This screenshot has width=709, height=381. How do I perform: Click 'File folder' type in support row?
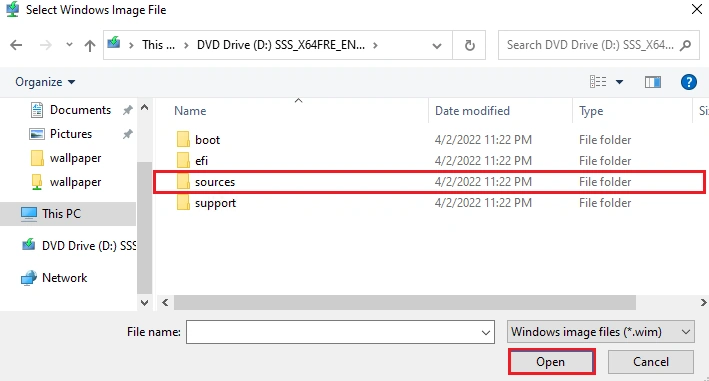pos(605,202)
